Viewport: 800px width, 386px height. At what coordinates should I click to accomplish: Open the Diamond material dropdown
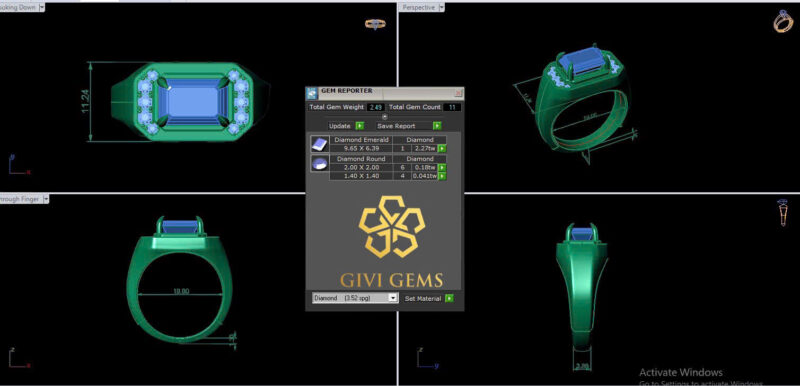click(x=355, y=298)
